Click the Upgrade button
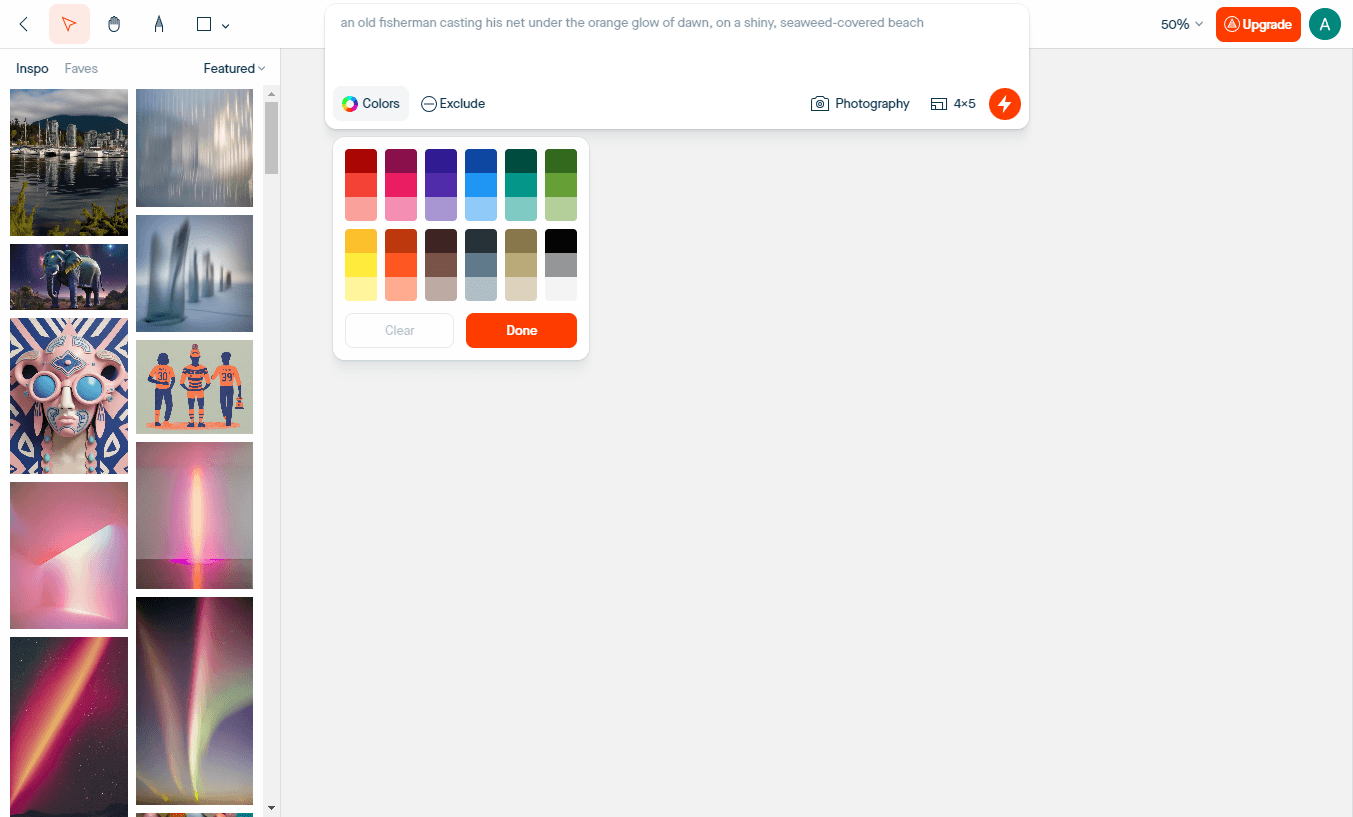Image resolution: width=1353 pixels, height=817 pixels. [1258, 23]
